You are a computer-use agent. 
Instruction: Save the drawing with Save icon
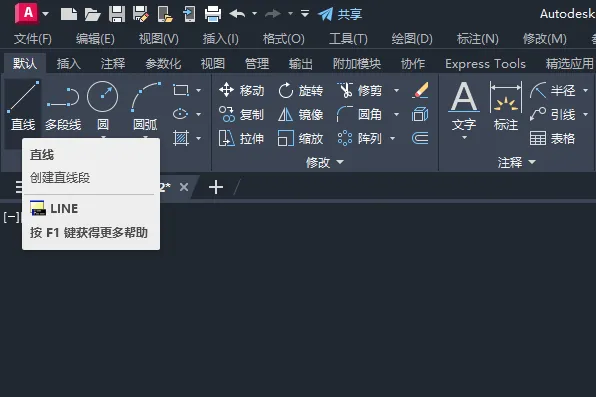click(x=117, y=14)
